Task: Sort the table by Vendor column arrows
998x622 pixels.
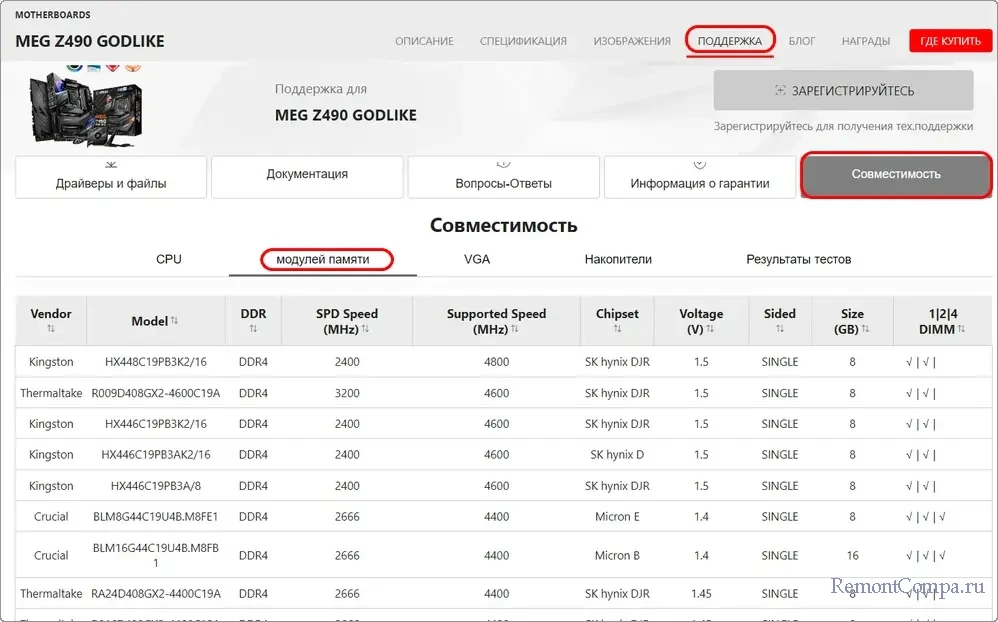Action: click(51, 329)
